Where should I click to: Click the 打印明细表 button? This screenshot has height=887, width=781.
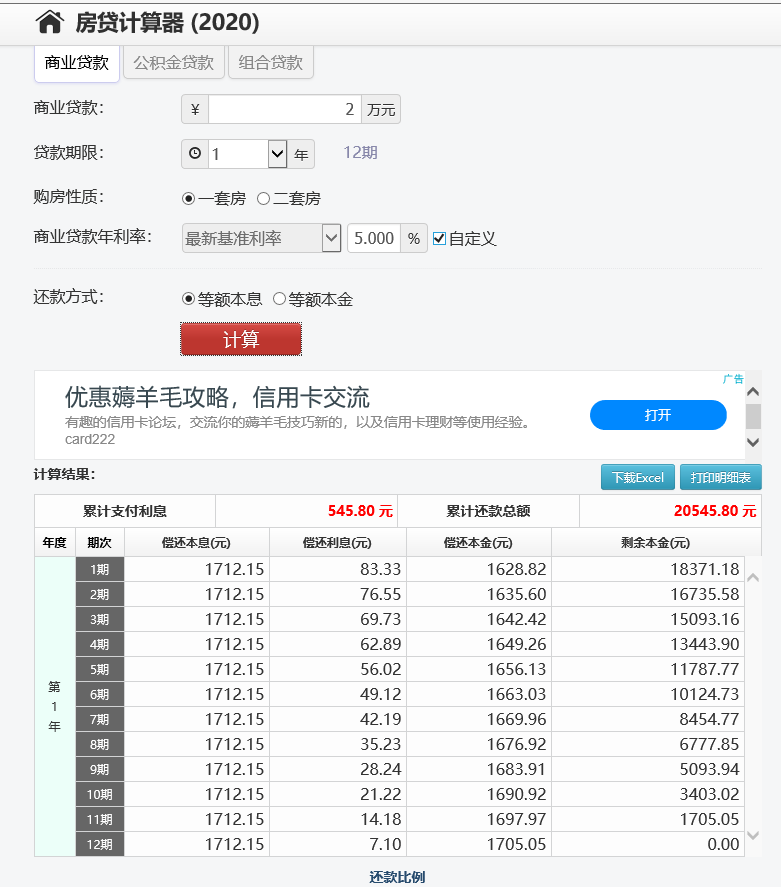point(720,478)
